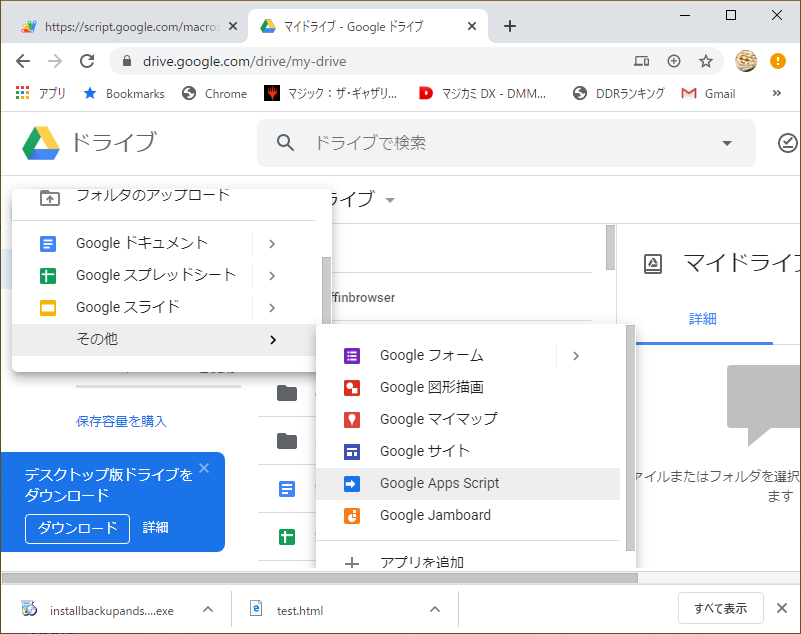Click the submenu vertical scrollbar

point(630,438)
